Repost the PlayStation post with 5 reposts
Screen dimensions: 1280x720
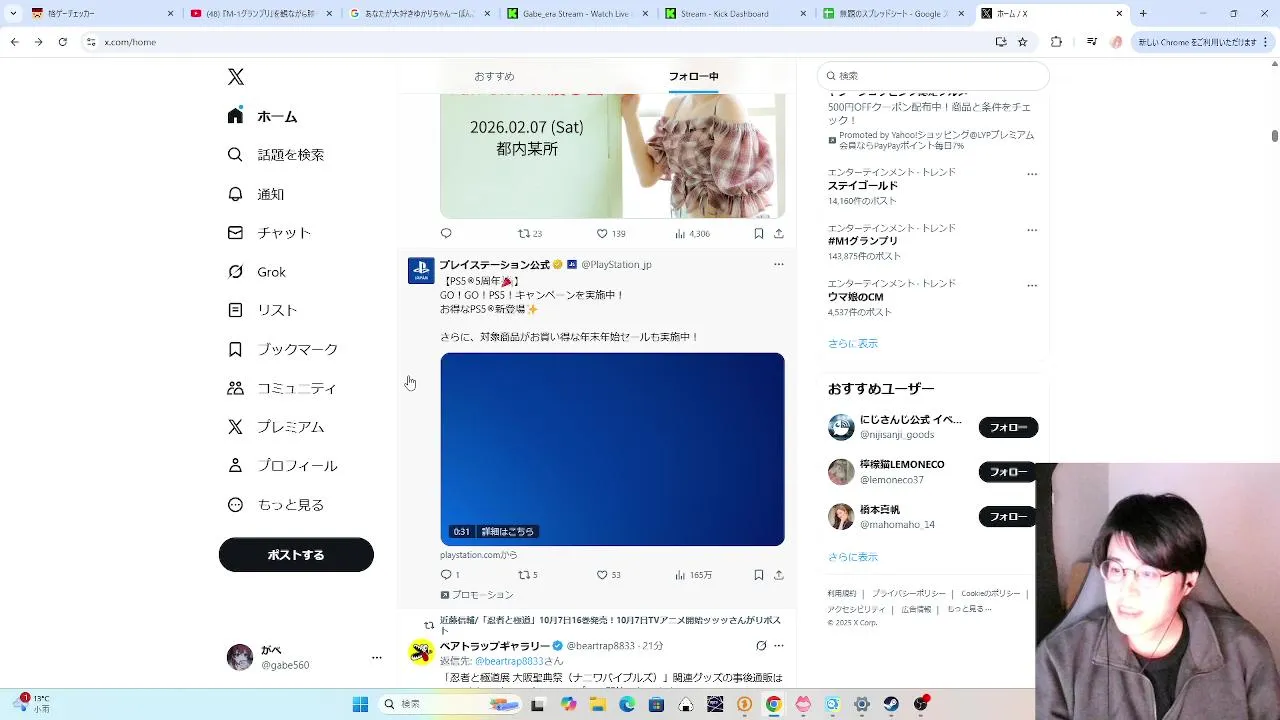pyautogui.click(x=527, y=575)
